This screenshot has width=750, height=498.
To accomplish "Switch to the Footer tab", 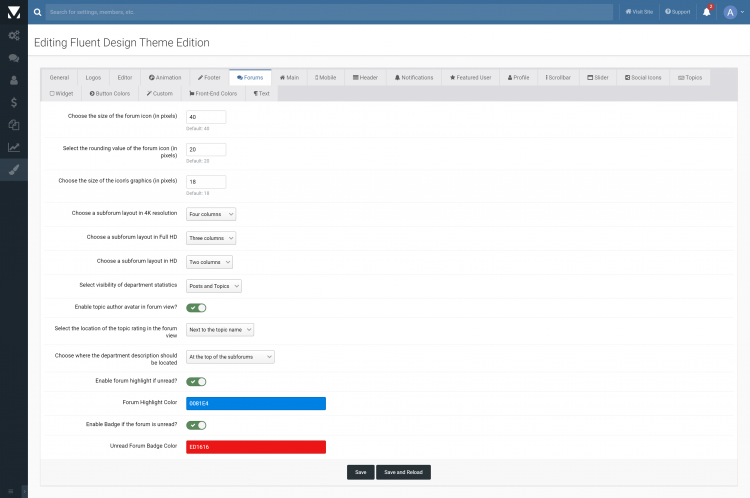I will [x=210, y=77].
